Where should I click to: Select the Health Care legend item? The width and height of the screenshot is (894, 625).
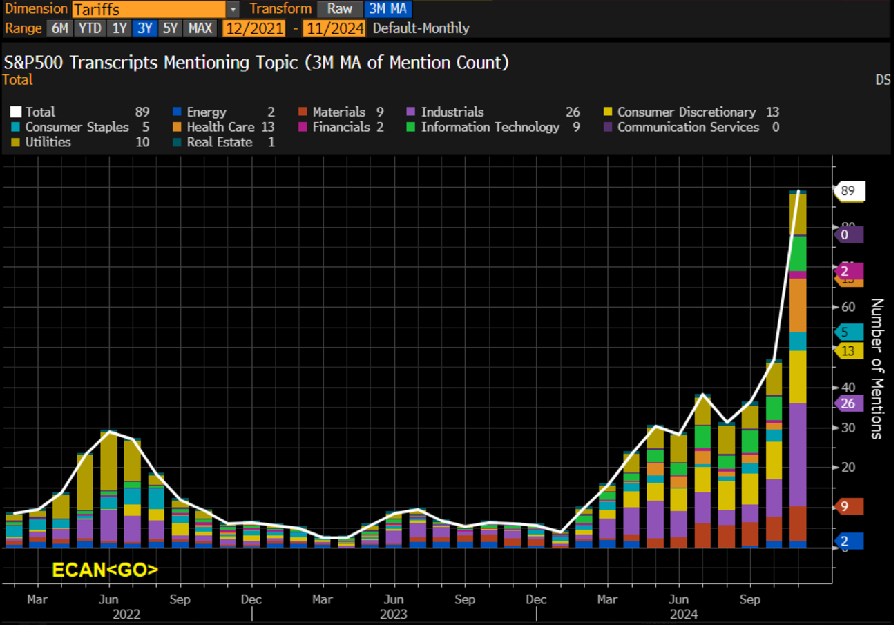pos(222,127)
